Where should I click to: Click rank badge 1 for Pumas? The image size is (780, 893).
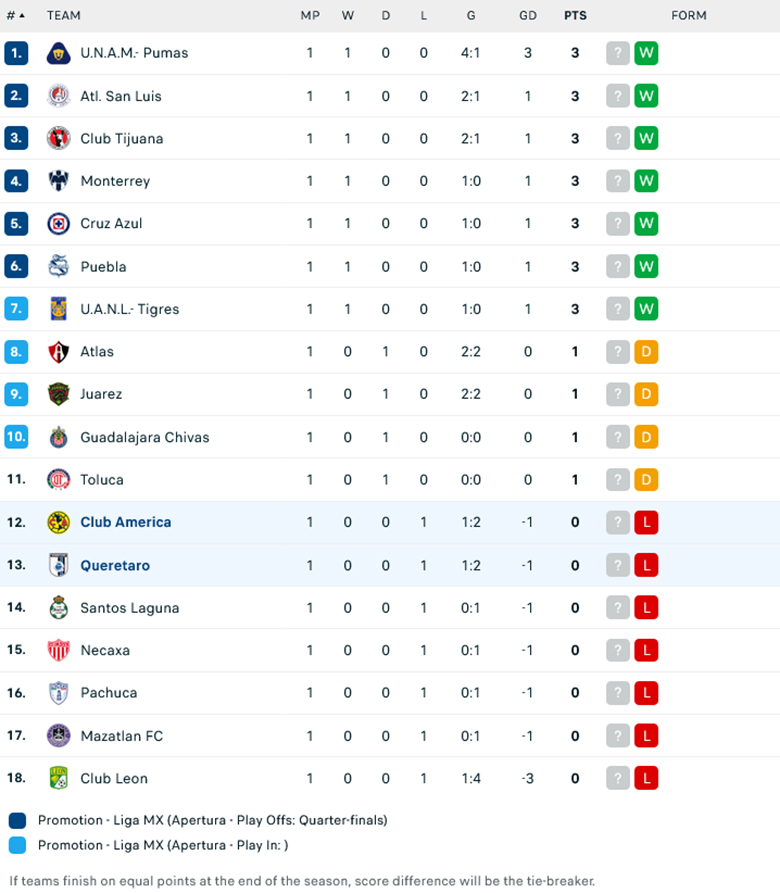[x=16, y=53]
